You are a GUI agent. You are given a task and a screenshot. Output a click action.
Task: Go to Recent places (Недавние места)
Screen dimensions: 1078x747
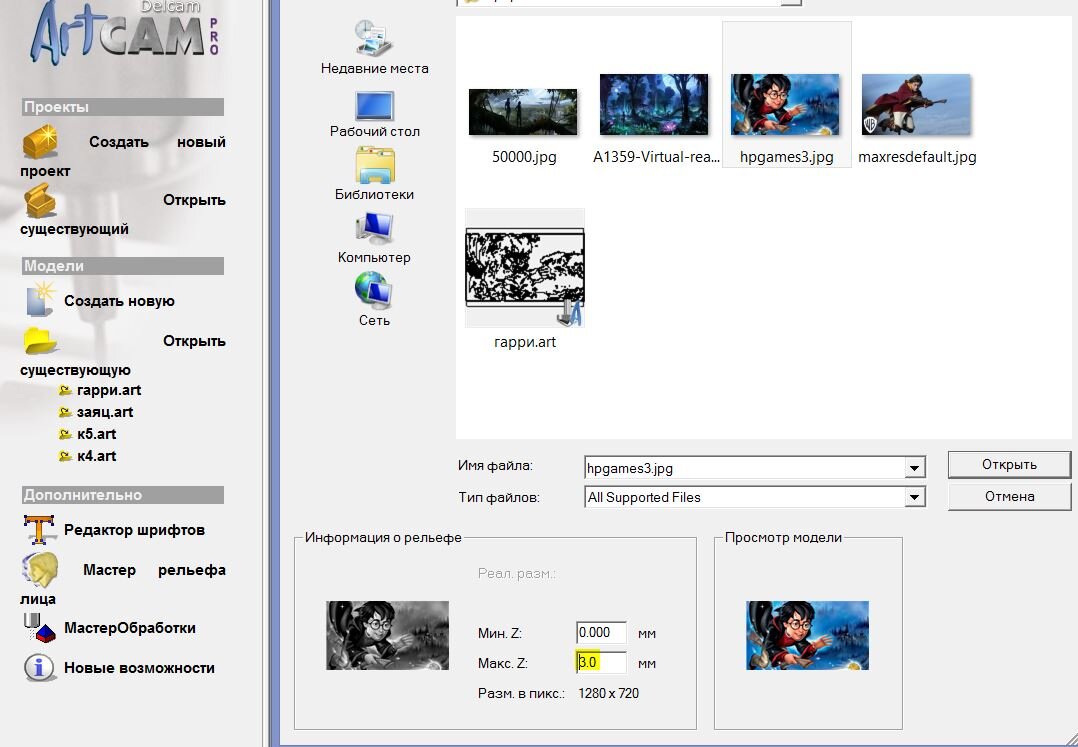[374, 47]
